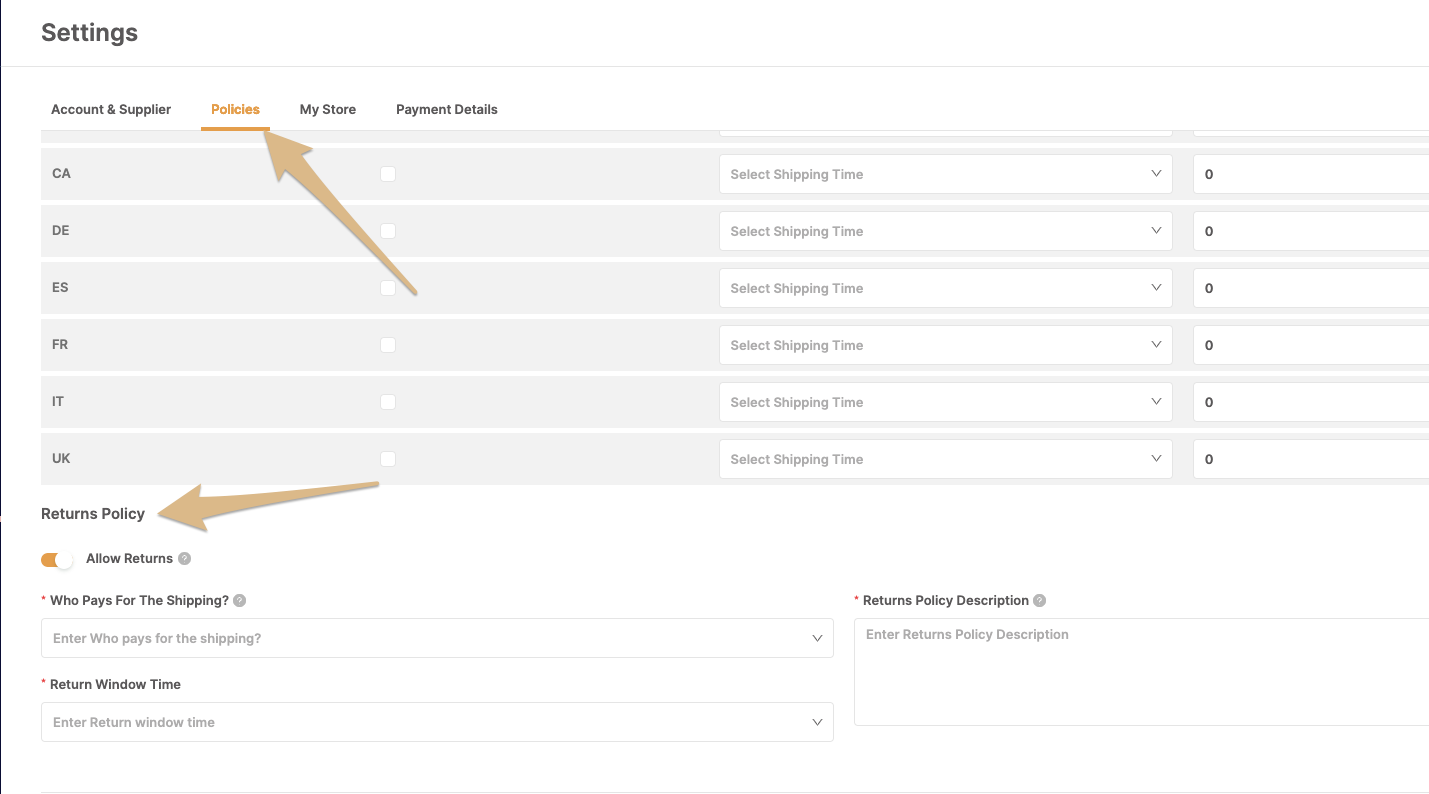The image size is (1429, 794).
Task: Click help icon next to Who Pays For The Shipping
Action: tap(239, 601)
